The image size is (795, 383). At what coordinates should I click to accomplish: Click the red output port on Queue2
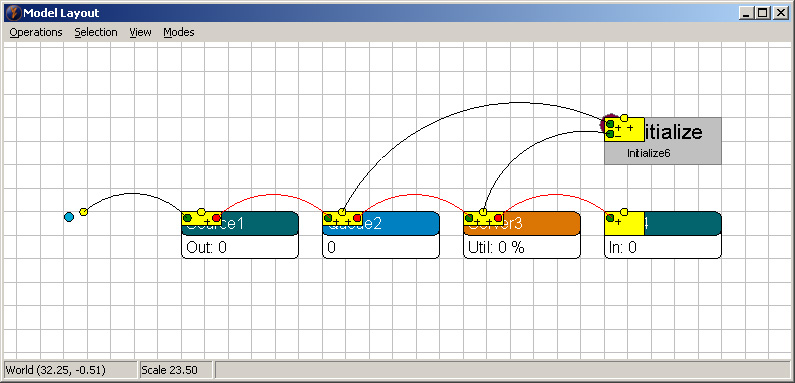[x=357, y=218]
